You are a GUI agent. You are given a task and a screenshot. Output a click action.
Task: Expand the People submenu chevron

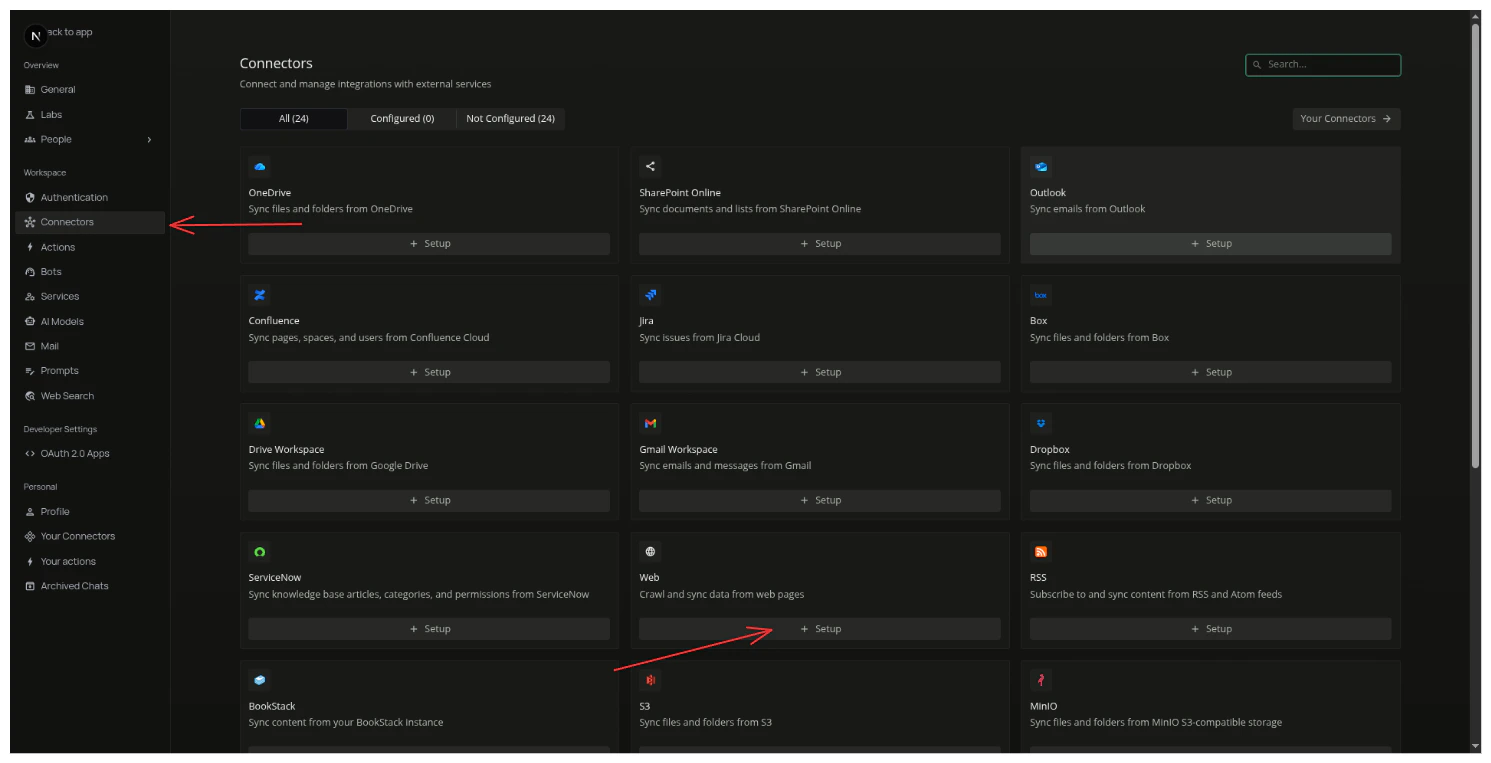(149, 140)
